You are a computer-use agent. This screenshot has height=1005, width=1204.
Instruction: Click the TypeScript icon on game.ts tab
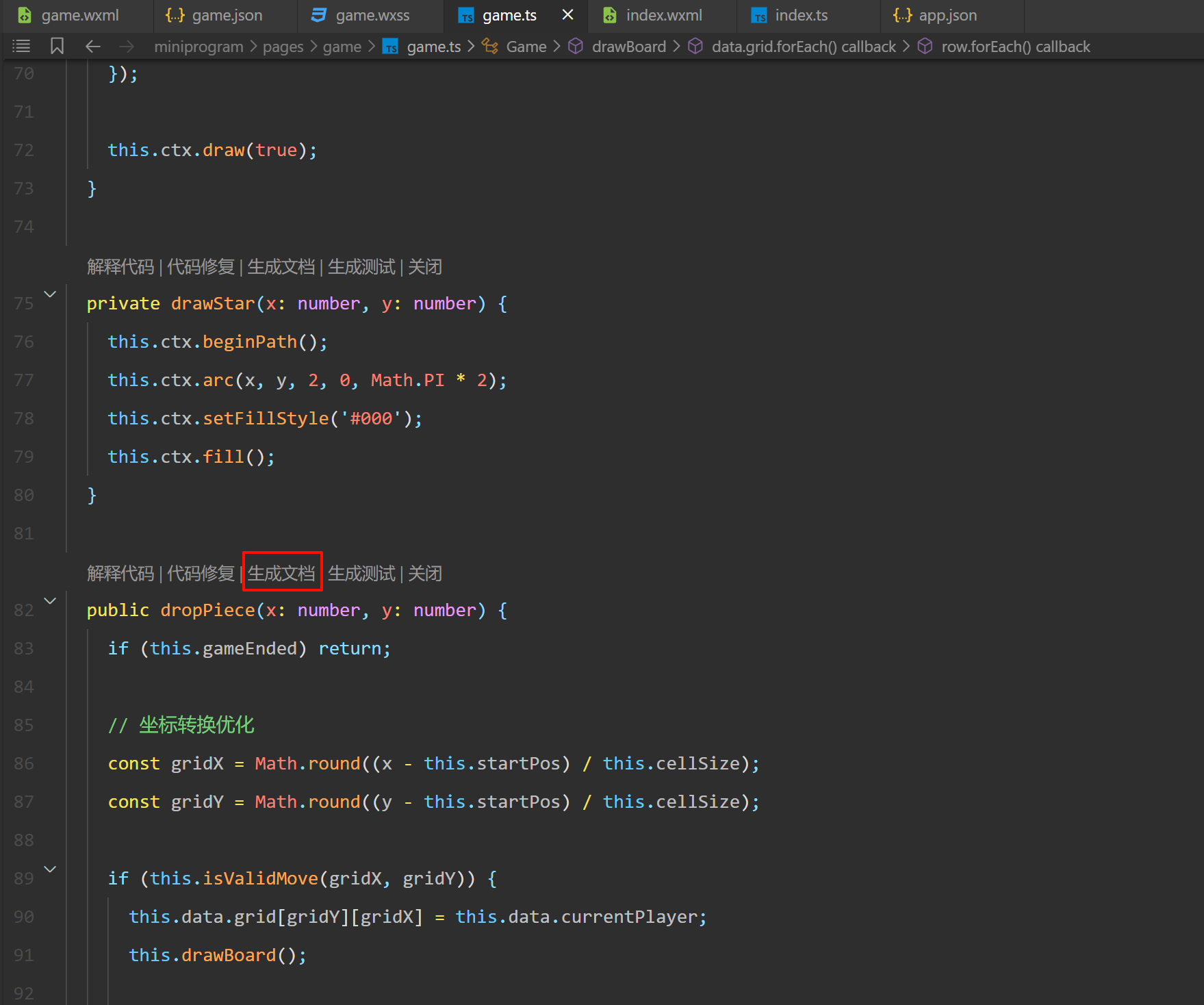tap(466, 16)
